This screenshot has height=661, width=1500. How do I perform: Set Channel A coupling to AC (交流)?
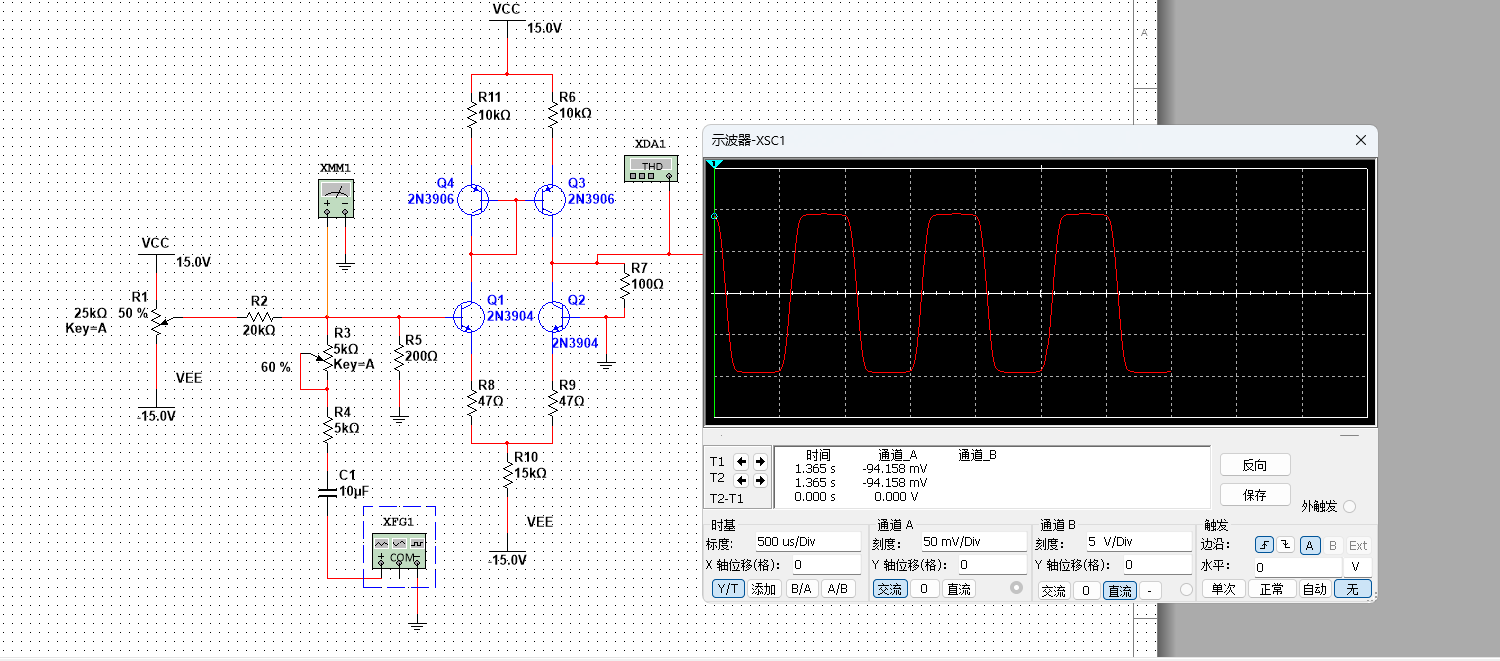(x=890, y=589)
